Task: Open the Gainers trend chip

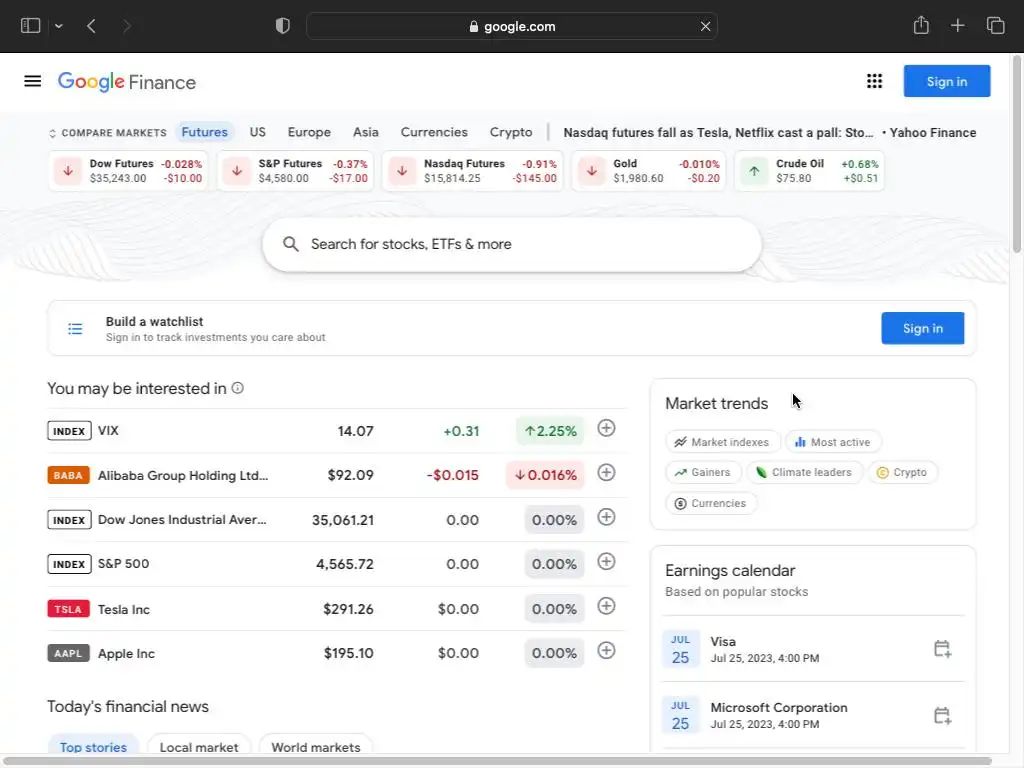Action: tap(703, 472)
